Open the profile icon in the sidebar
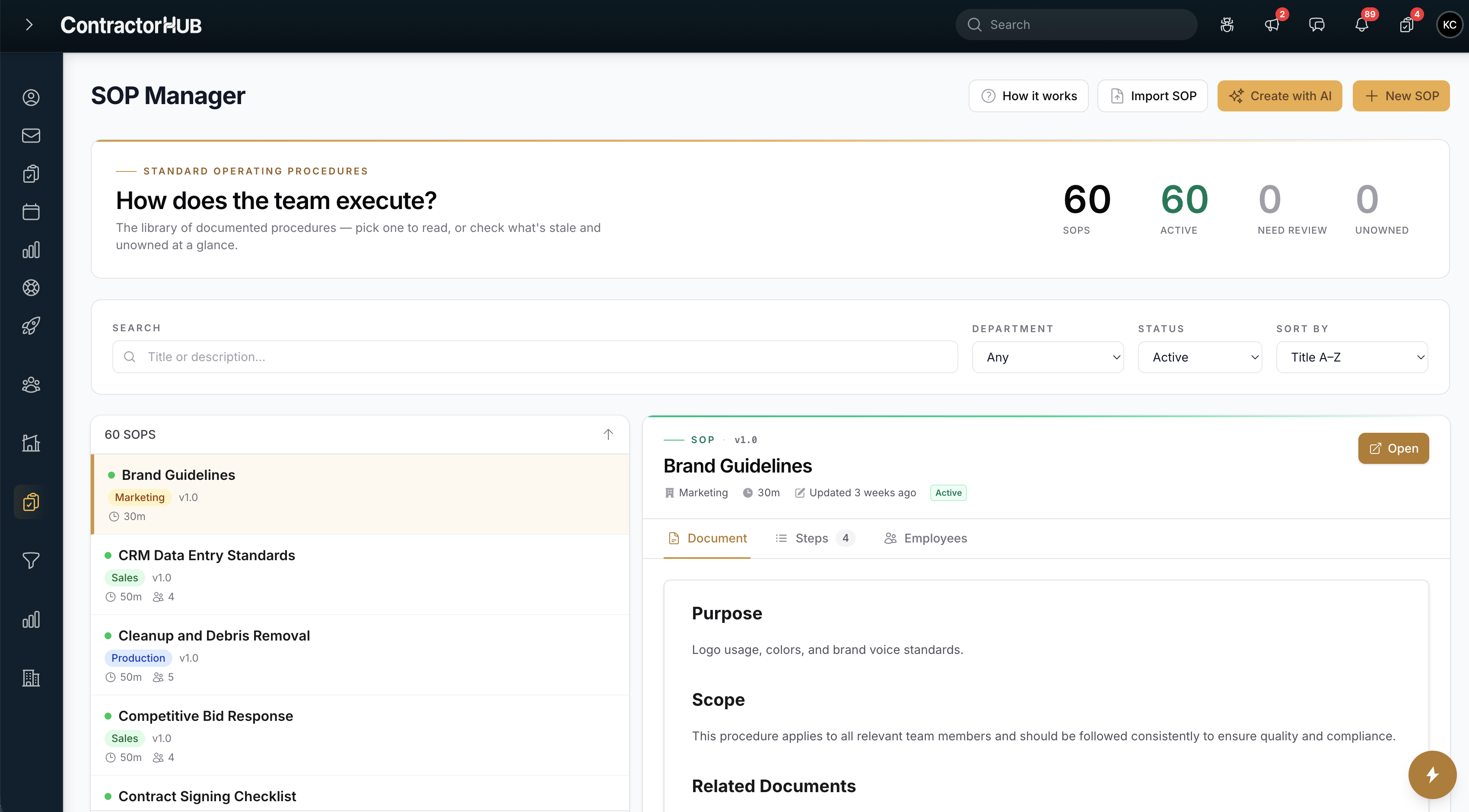This screenshot has height=812, width=1469. coord(31,98)
